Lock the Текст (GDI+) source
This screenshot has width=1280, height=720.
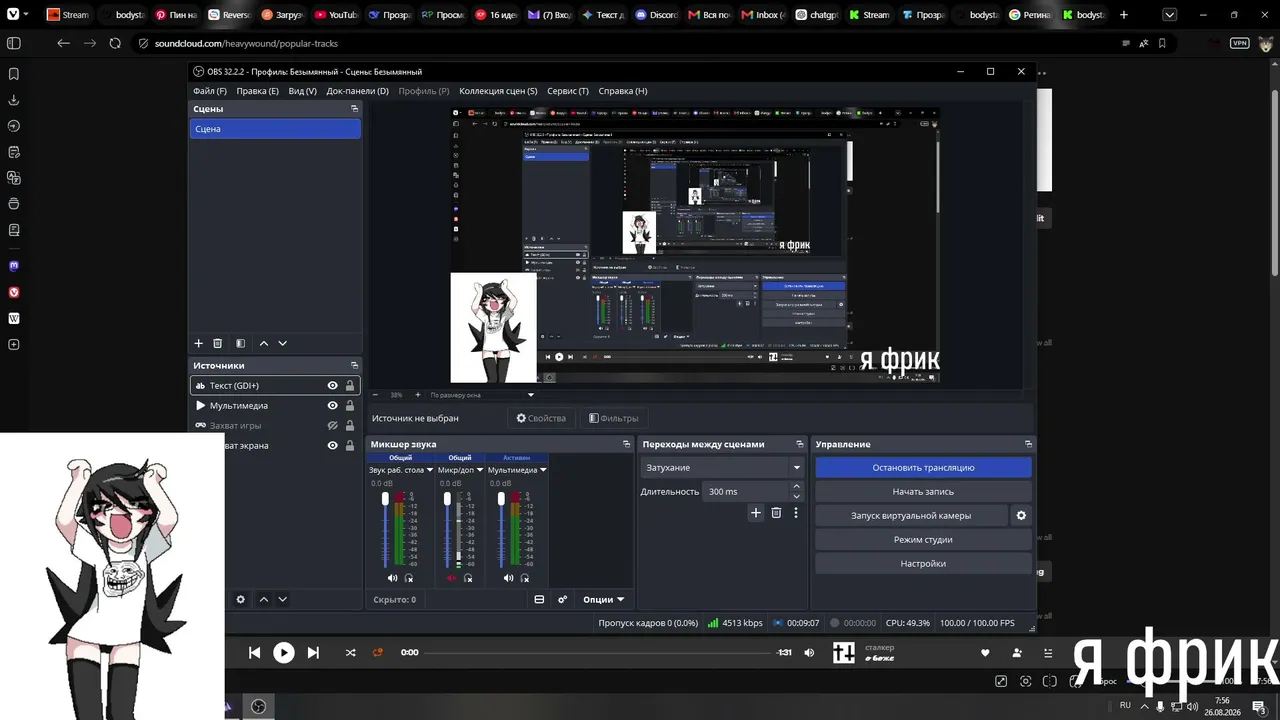click(349, 386)
